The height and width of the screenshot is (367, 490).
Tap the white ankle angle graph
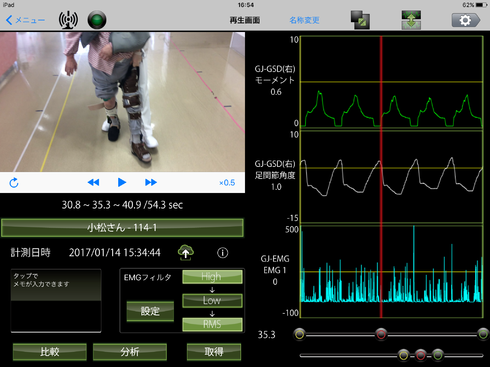click(392, 177)
